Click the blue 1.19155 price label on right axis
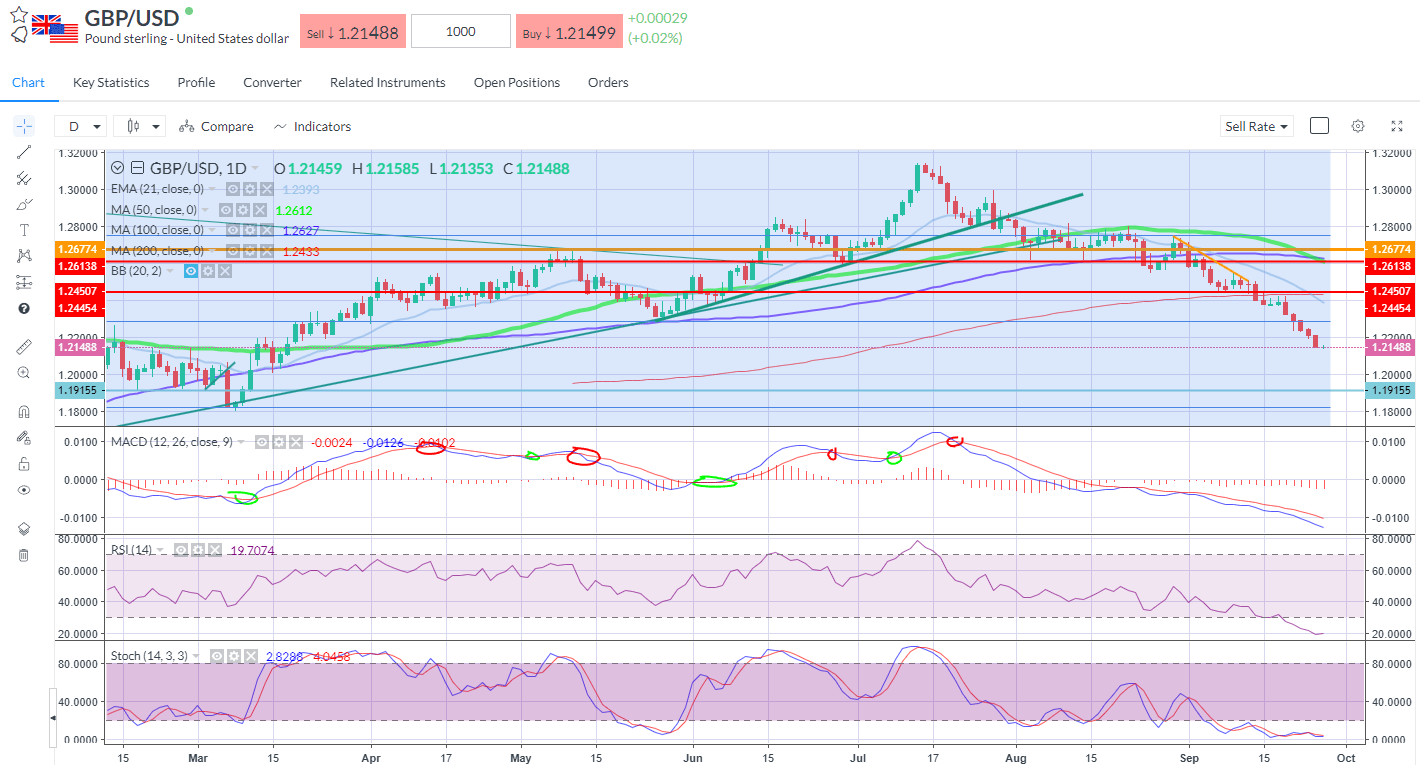1423x765 pixels. [x=1391, y=390]
